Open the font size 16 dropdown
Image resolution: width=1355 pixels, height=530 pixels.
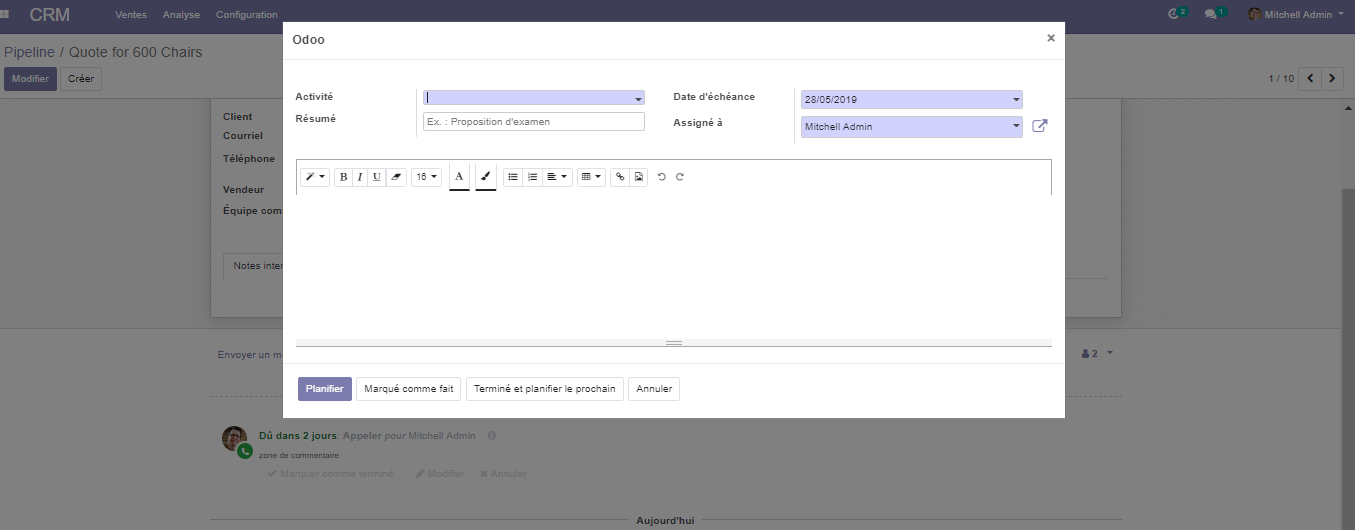427,177
